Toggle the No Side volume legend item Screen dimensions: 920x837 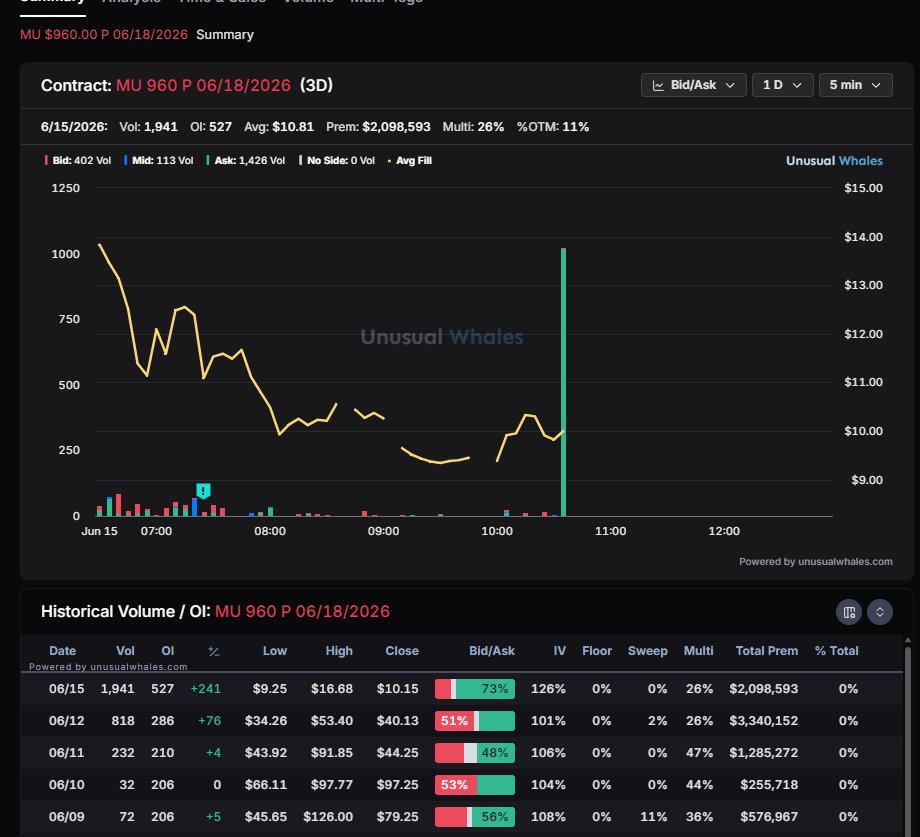click(x=337, y=161)
